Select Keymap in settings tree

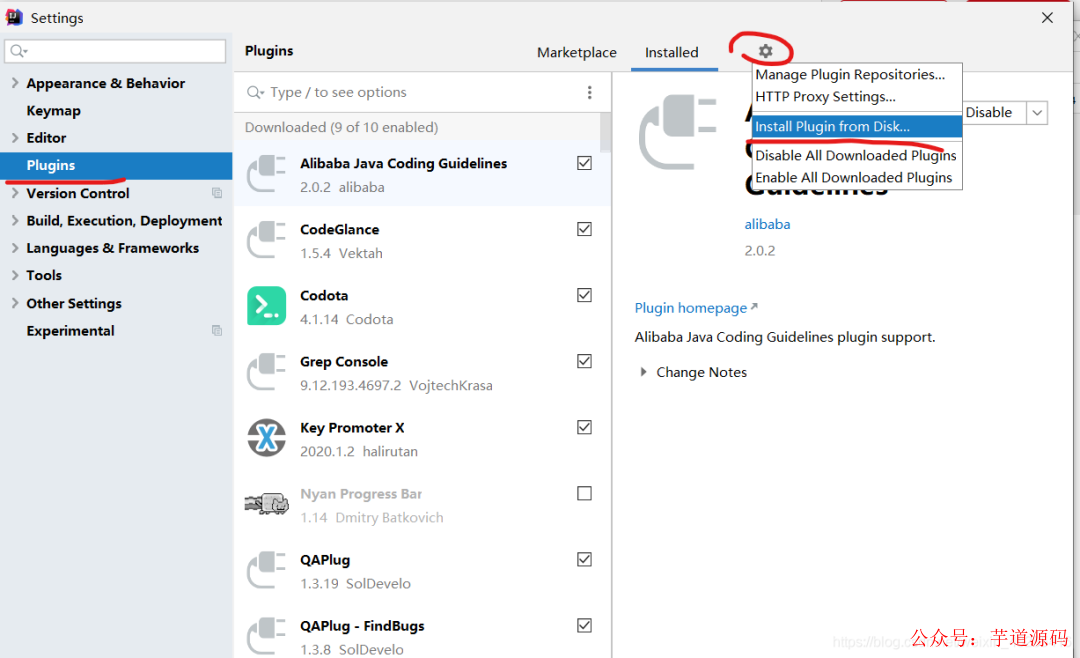54,110
